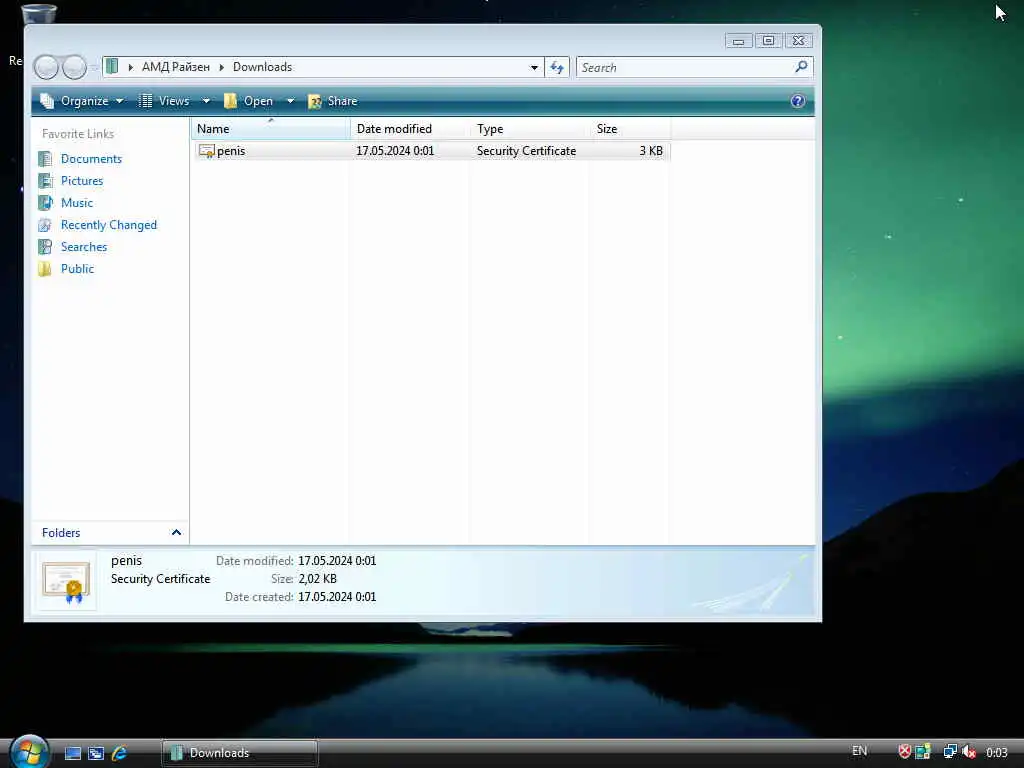1024x768 pixels.
Task: Click Switch between windows quick launch icon
Action: [x=96, y=753]
